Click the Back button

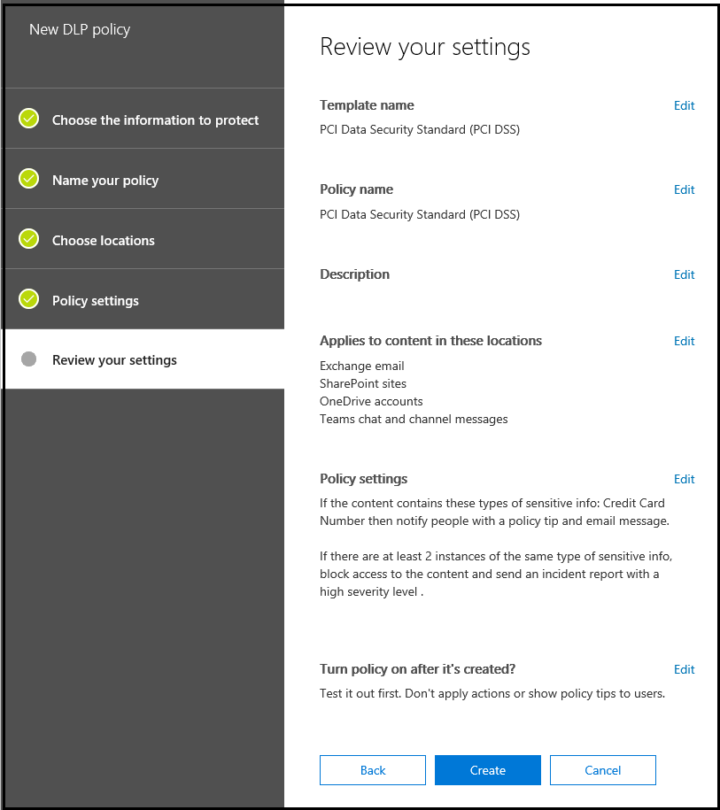tap(372, 770)
